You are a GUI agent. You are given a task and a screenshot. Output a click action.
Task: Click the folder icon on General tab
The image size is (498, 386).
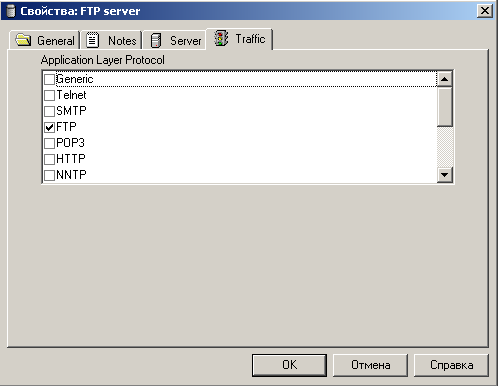click(23, 40)
